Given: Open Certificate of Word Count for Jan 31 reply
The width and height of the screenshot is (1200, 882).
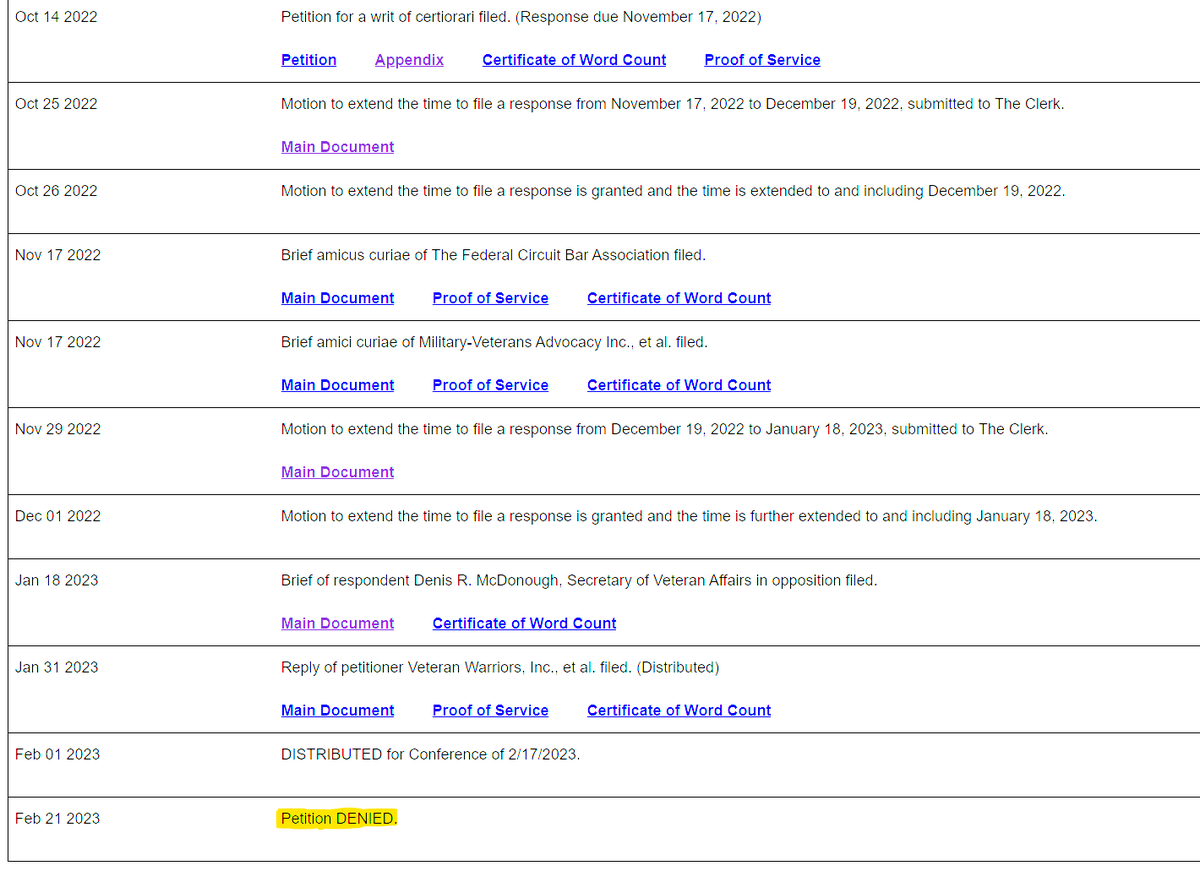Looking at the screenshot, I should tap(679, 710).
